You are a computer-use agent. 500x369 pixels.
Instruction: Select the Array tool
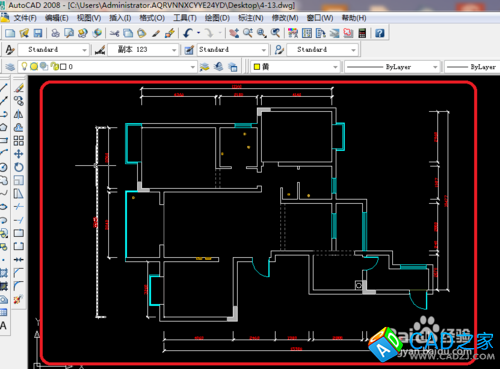pos(19,141)
